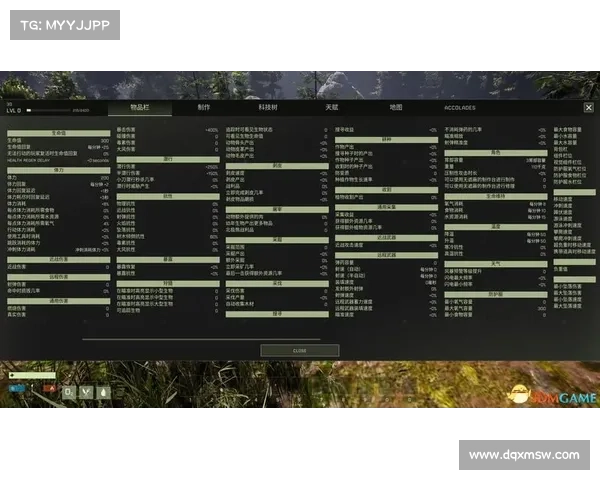This screenshot has width=600, height=480.
Task: Click the water drop HUD icon
Action: 104,392
